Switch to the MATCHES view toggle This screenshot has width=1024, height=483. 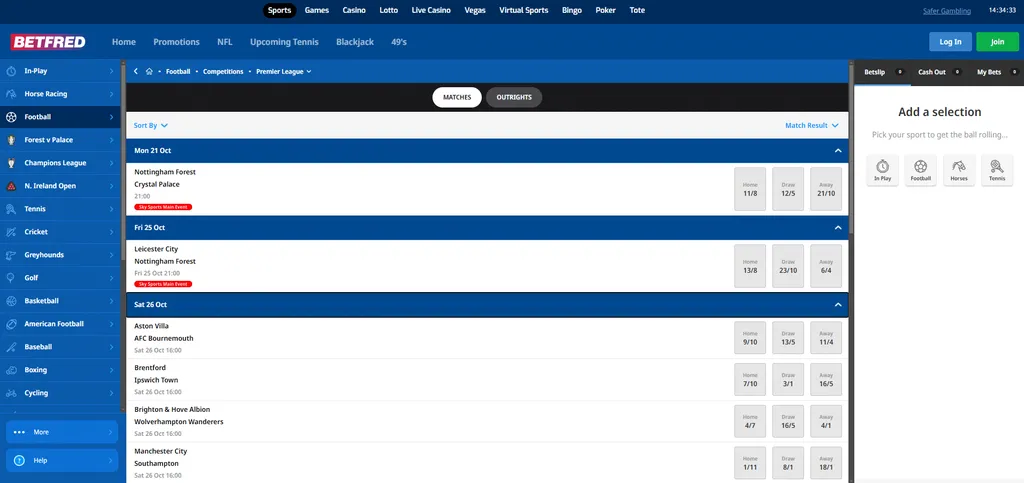(x=457, y=97)
